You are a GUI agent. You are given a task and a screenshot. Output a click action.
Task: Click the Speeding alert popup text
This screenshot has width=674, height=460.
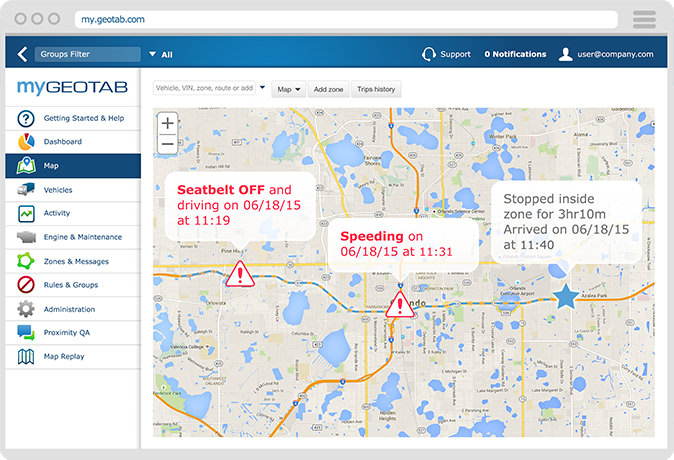396,244
